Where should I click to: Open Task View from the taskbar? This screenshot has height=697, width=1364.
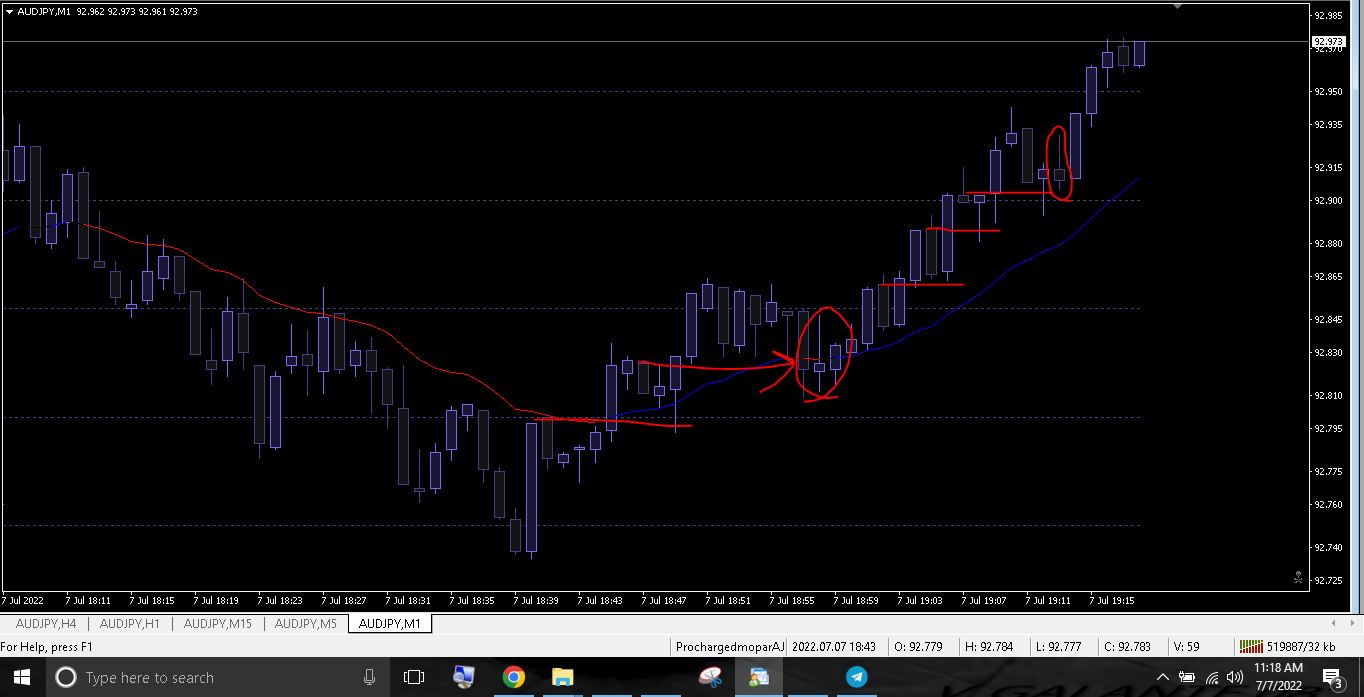(413, 677)
